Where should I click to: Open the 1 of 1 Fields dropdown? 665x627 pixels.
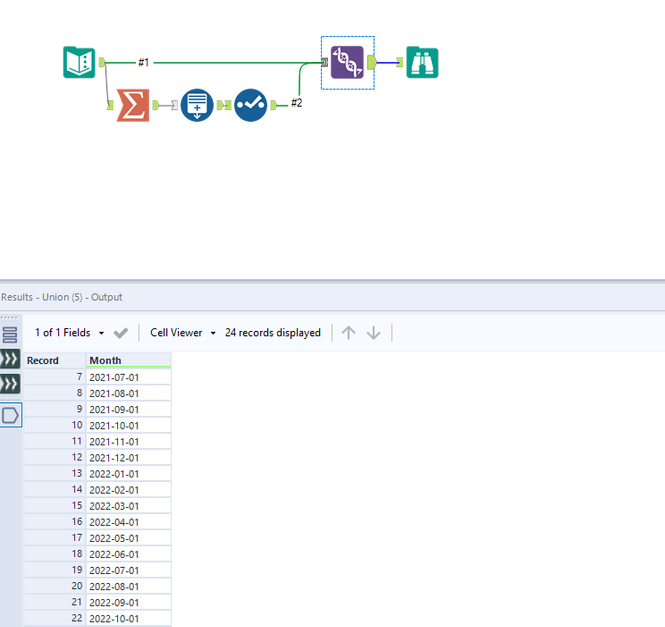tap(70, 333)
